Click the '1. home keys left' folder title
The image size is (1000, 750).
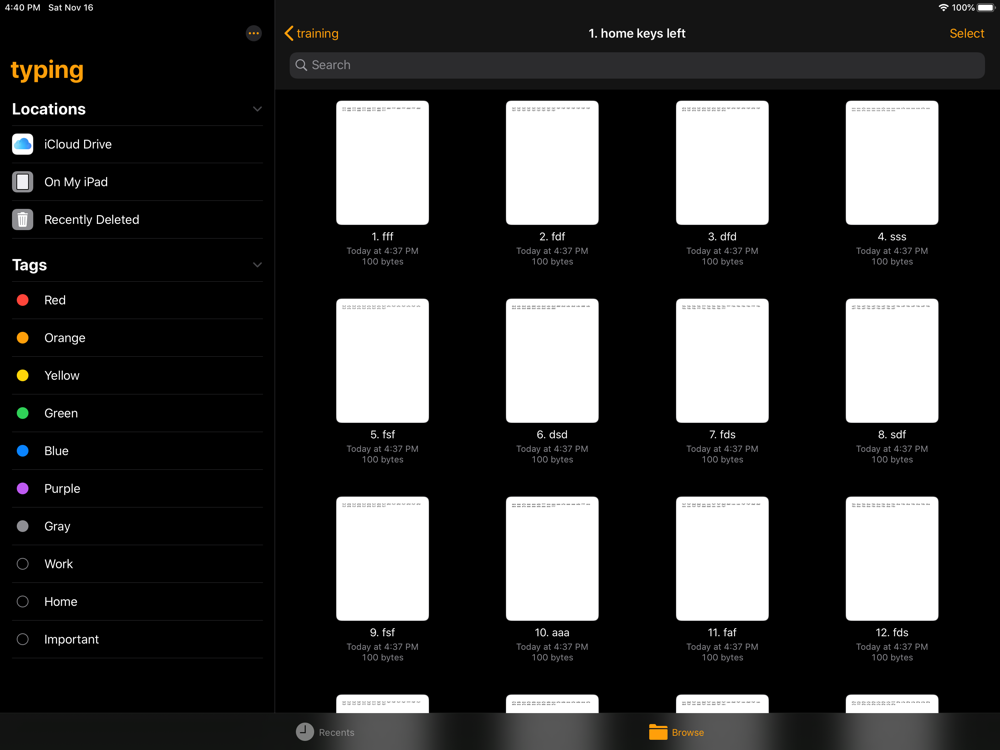(636, 33)
